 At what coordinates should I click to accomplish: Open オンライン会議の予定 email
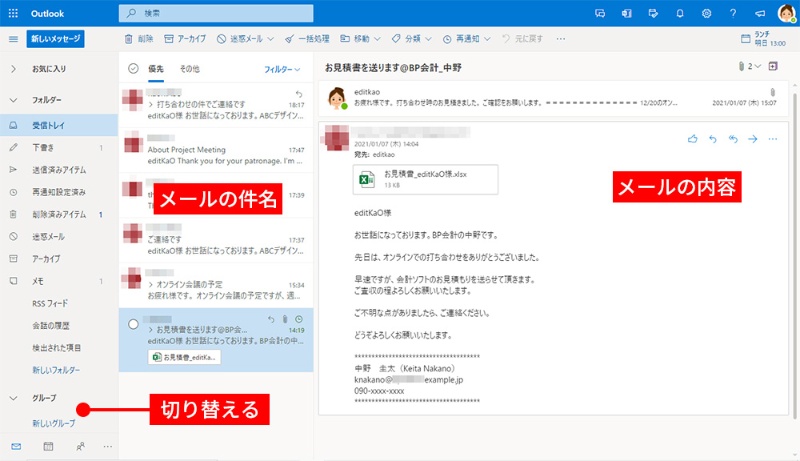point(216,285)
